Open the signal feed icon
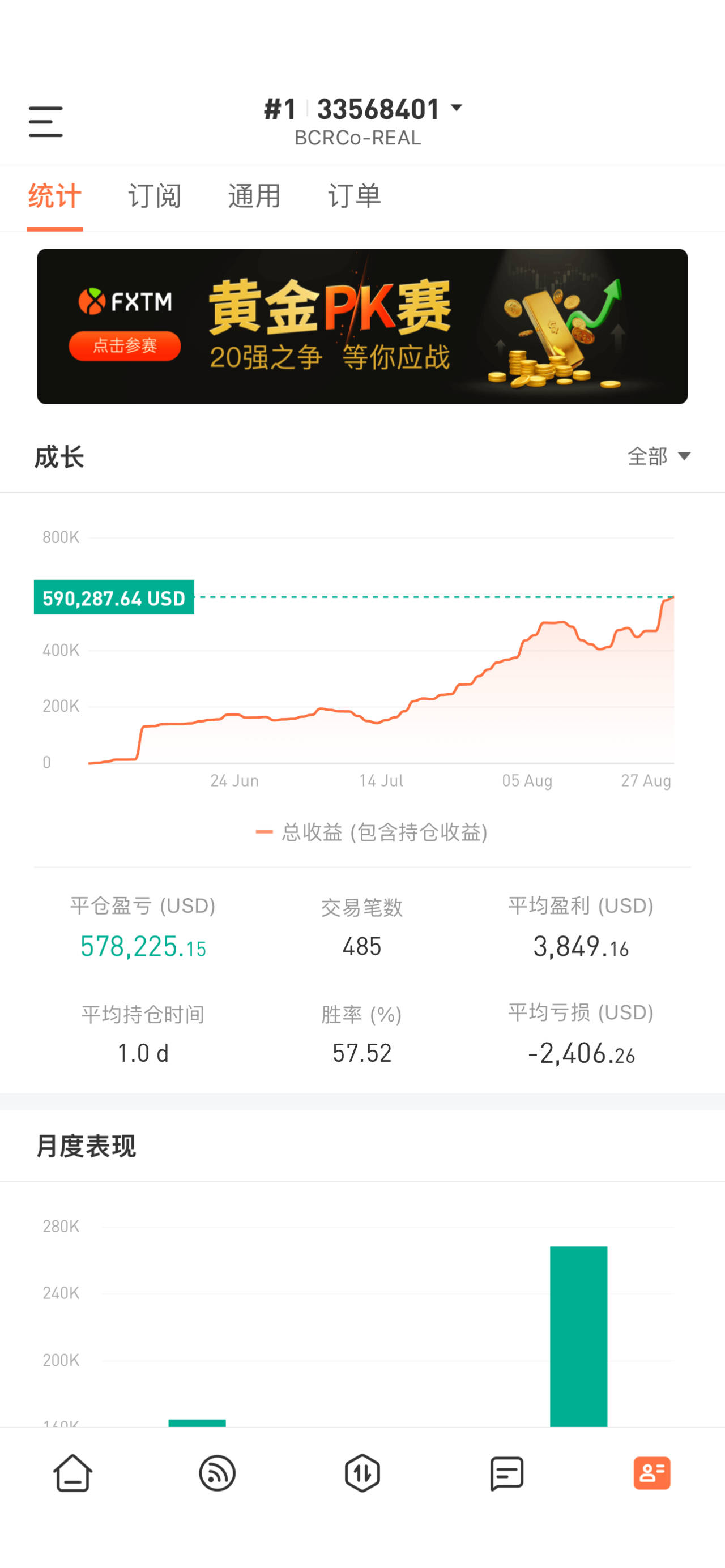 pos(217,1473)
